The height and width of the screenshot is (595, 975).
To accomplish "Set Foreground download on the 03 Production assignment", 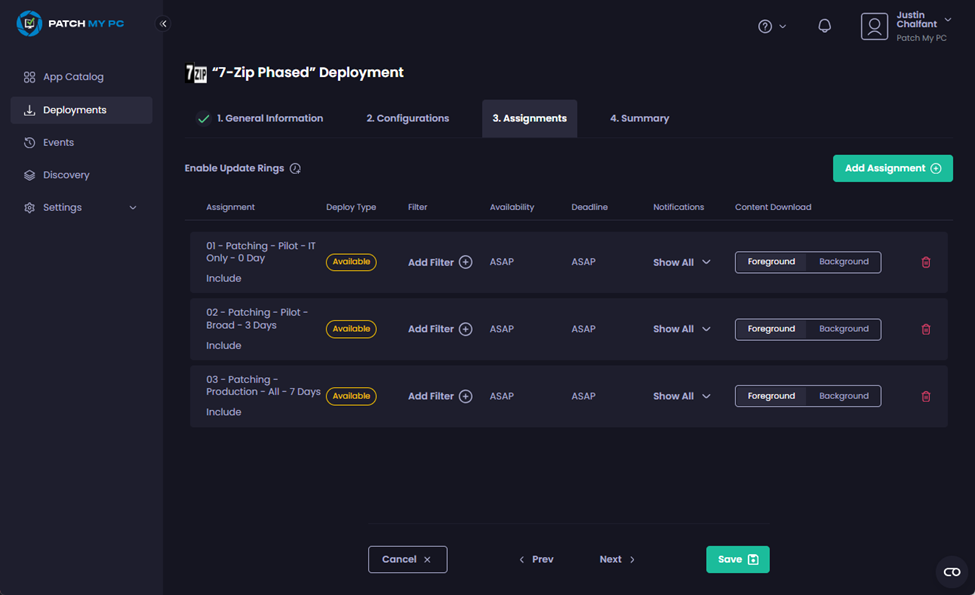I will 771,395.
